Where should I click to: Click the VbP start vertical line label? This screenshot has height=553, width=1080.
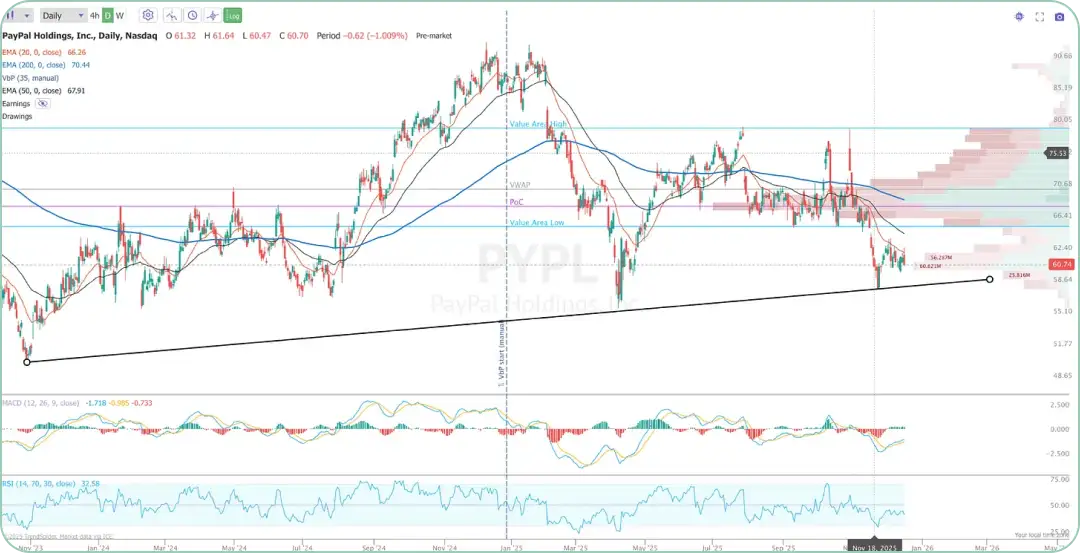tap(501, 353)
